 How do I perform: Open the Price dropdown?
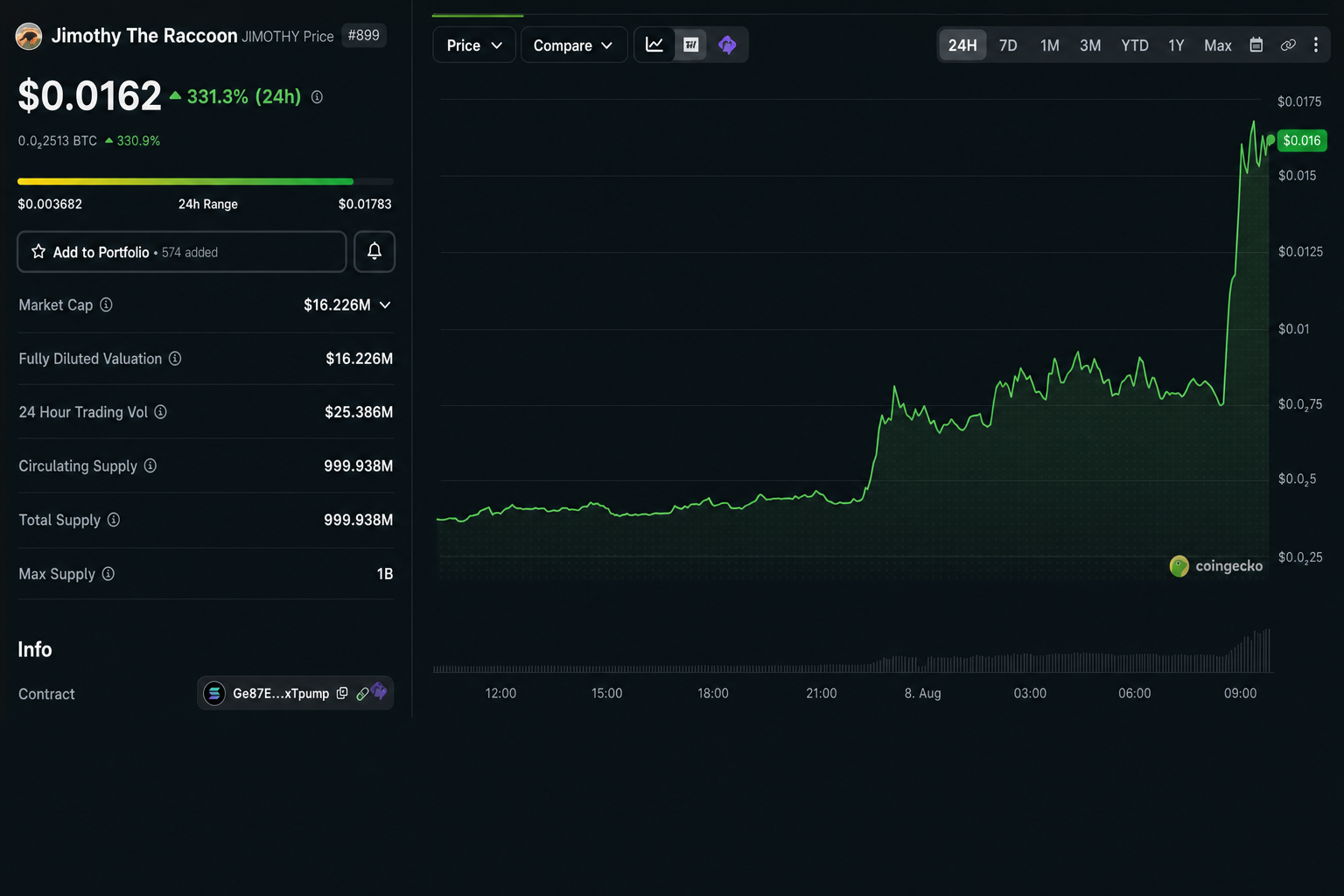(x=474, y=45)
